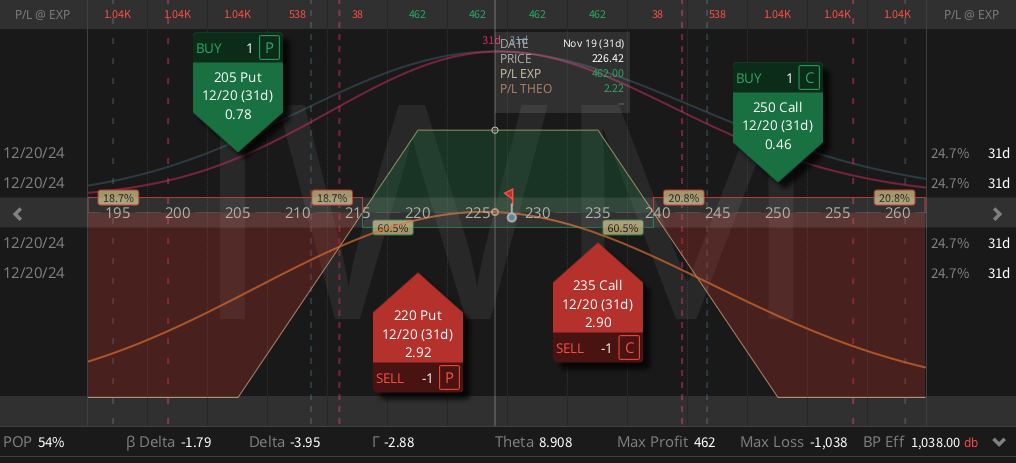
Task: Click the POP 54% metric
Action: pyautogui.click(x=34, y=443)
